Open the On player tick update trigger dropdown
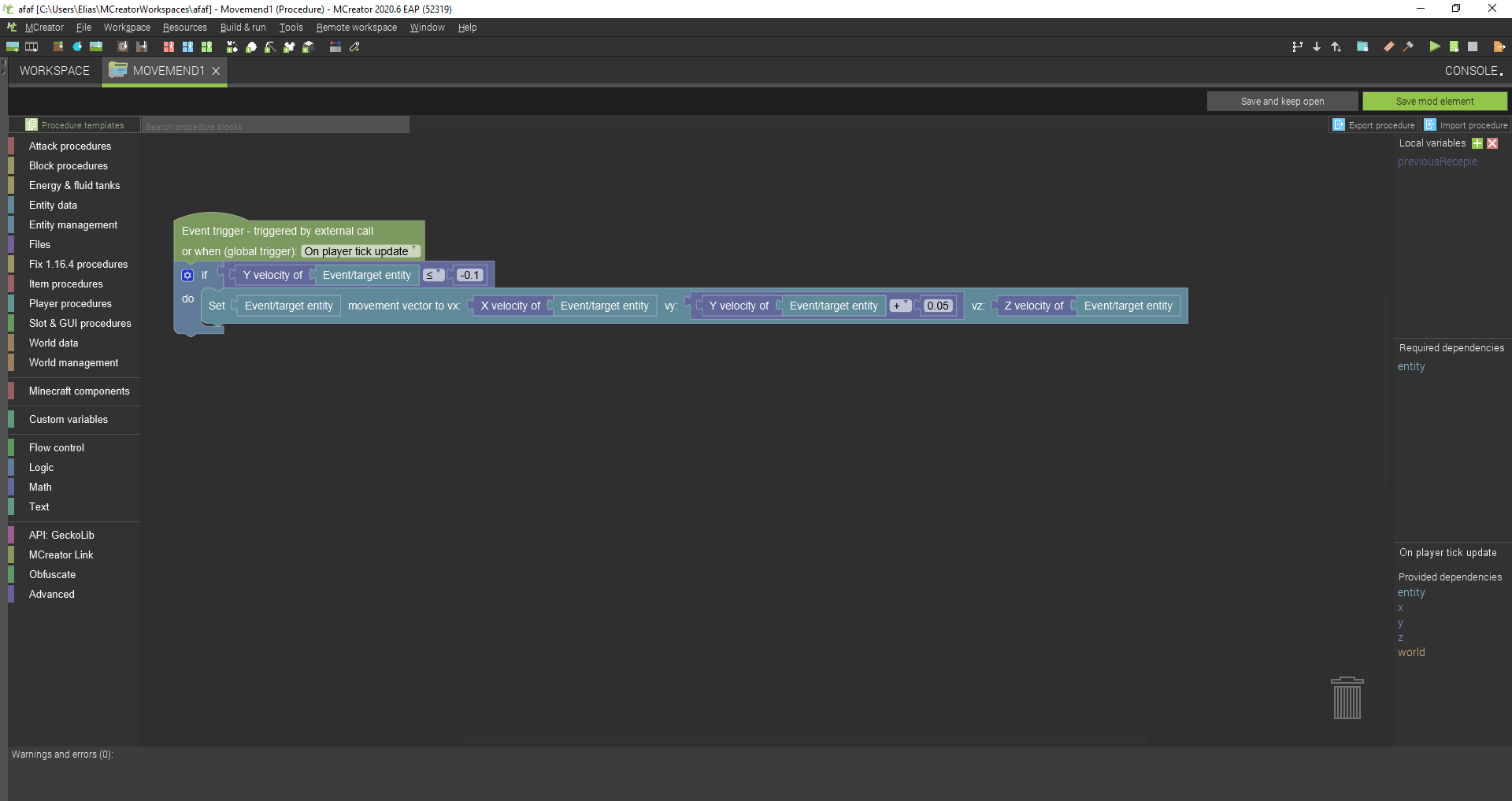Screen dimensions: 1512x801 click(359, 251)
